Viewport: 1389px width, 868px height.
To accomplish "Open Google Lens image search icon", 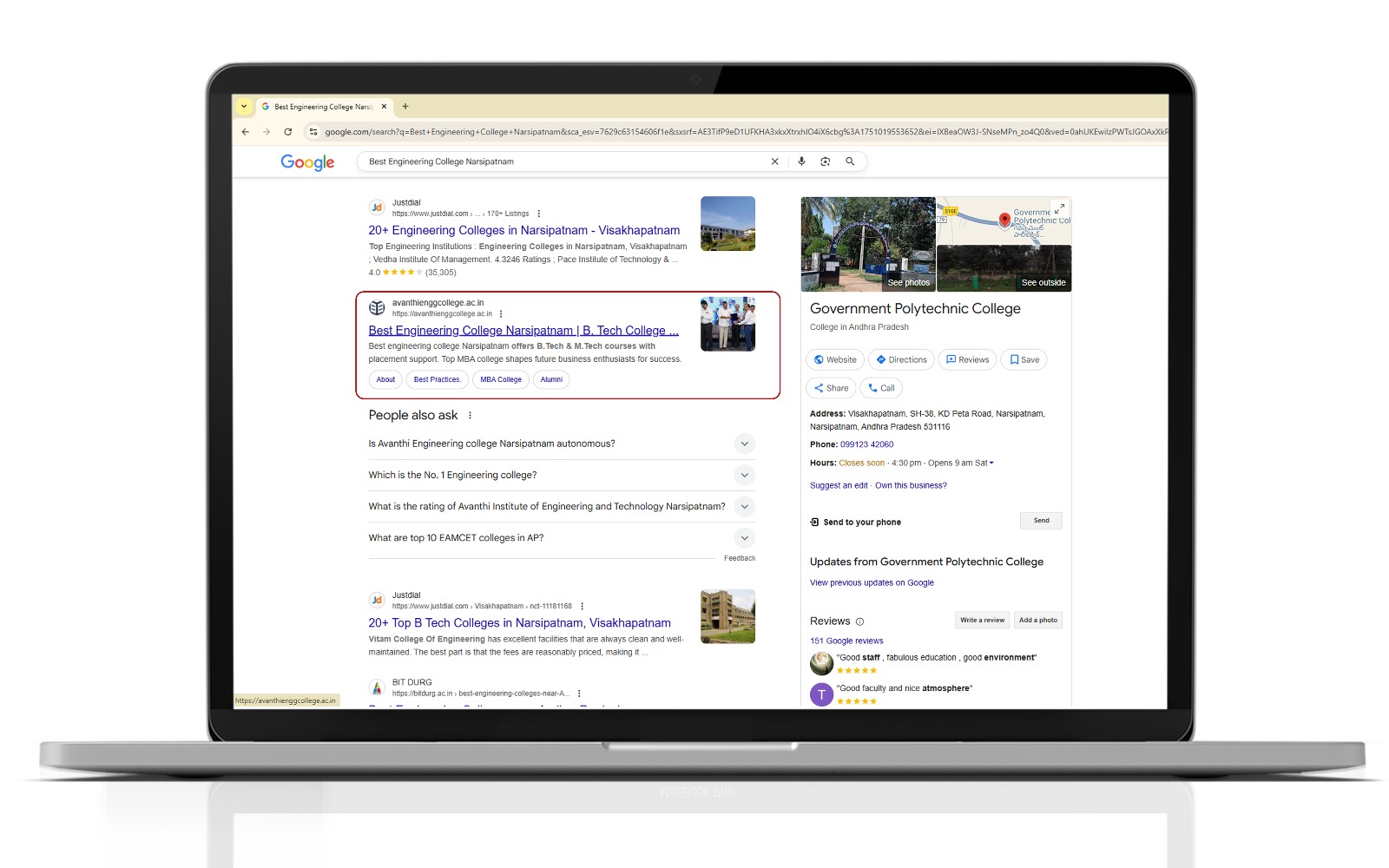I will [826, 161].
